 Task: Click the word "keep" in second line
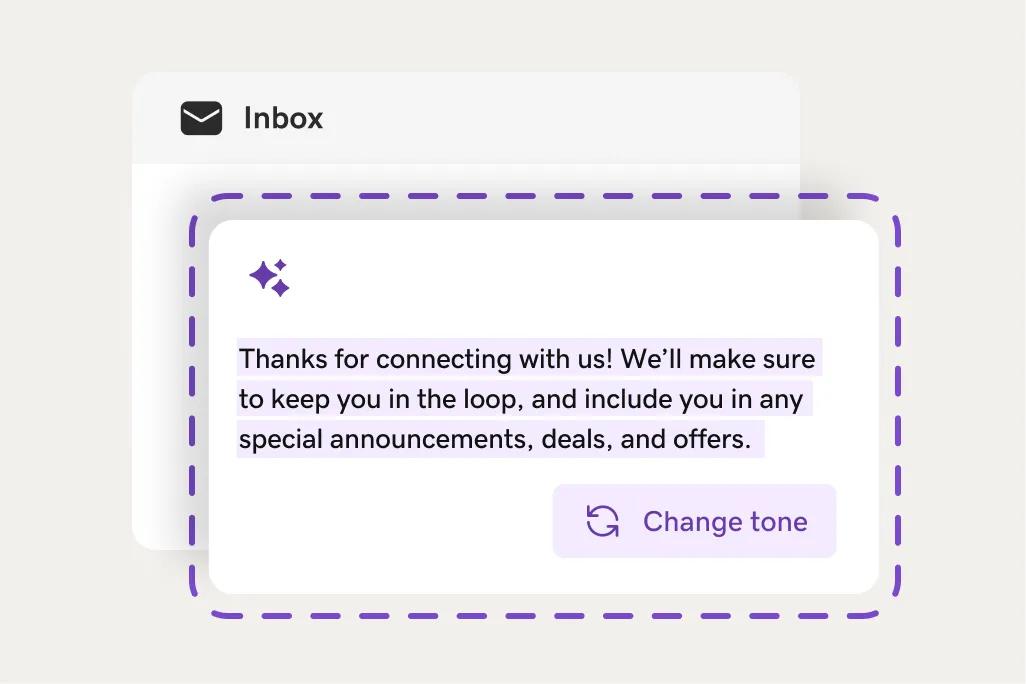pos(300,399)
